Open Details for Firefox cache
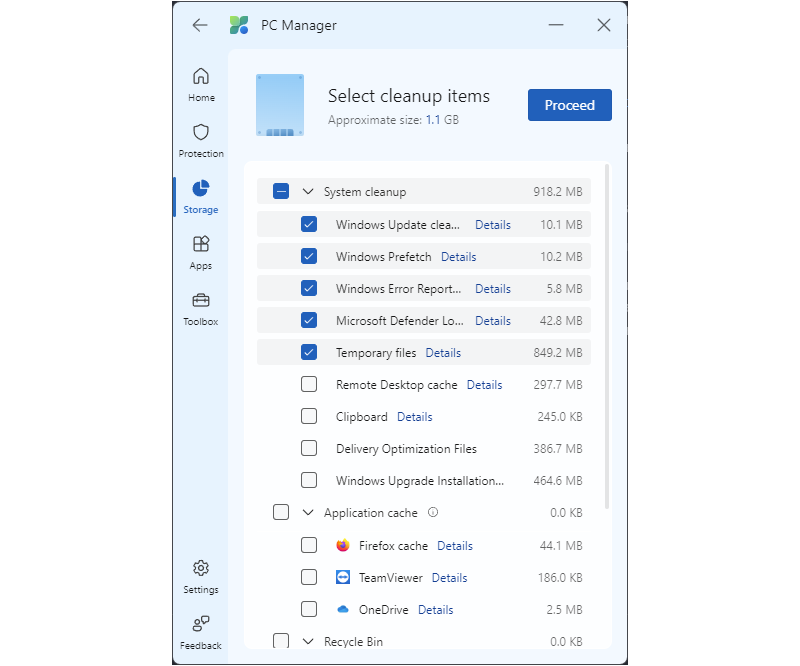This screenshot has width=800, height=666. click(455, 546)
